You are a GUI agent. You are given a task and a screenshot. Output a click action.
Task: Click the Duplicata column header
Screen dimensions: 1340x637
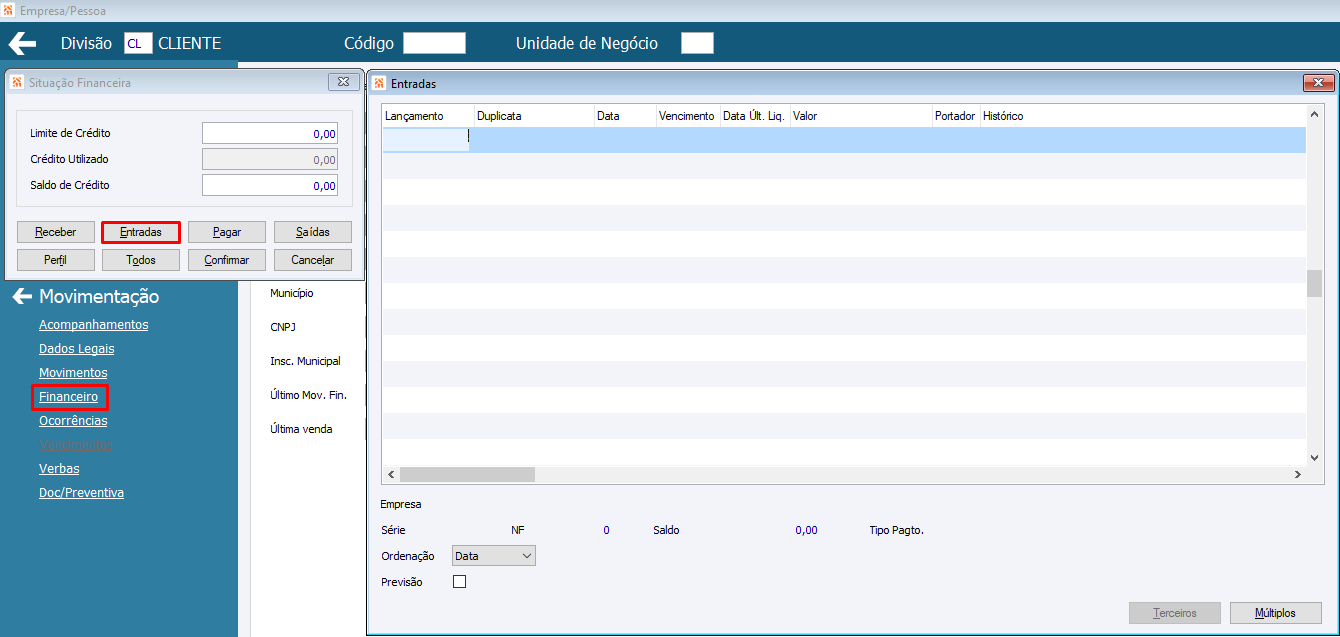pyautogui.click(x=534, y=116)
